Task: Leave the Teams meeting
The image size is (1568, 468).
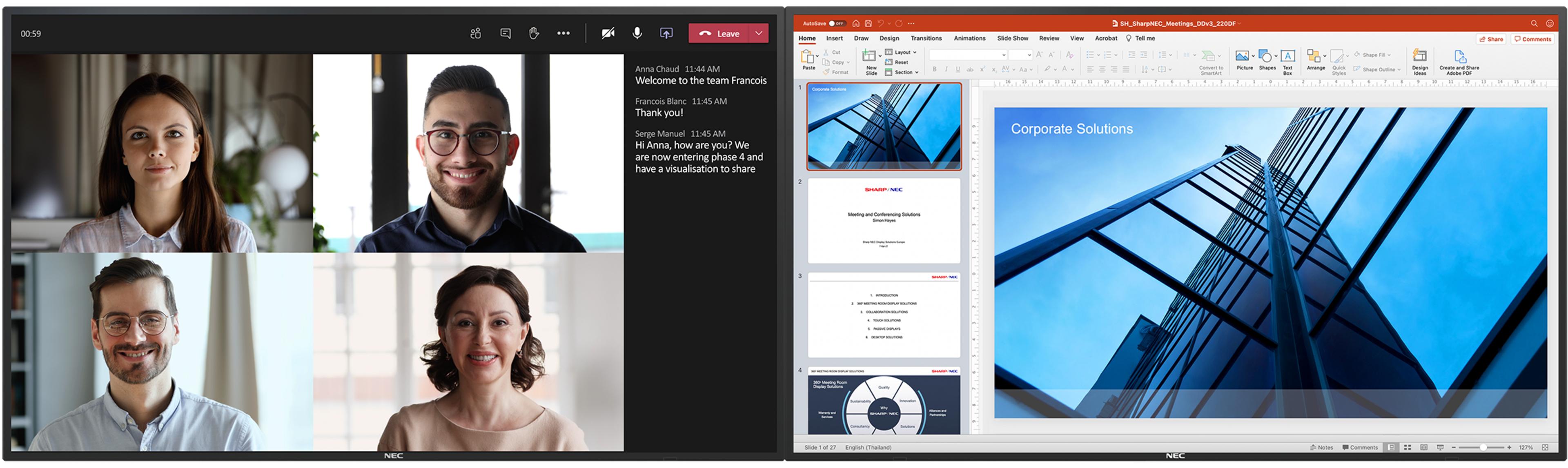Action: (x=719, y=33)
